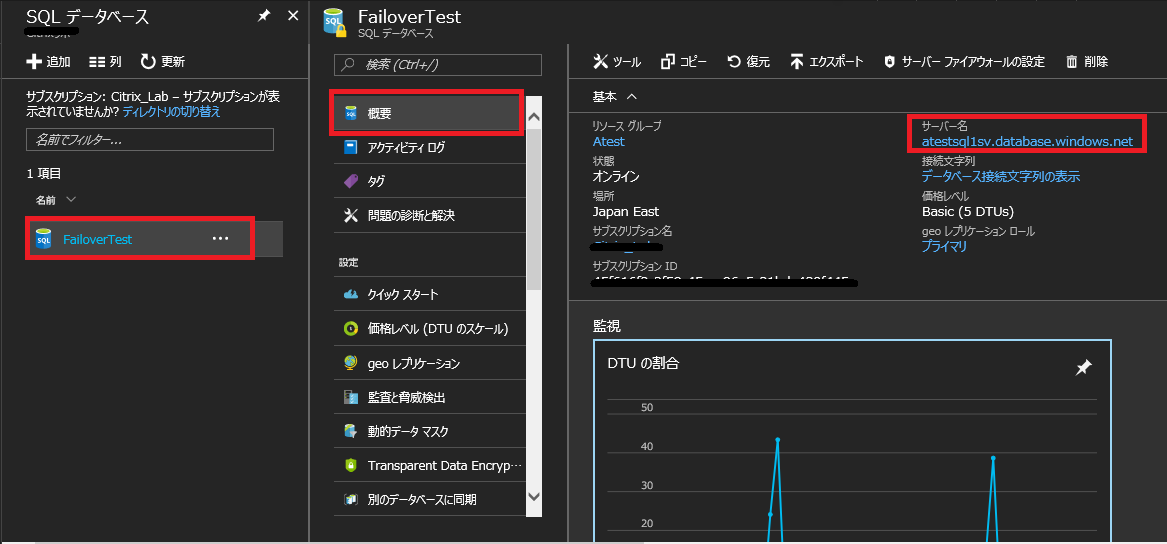Open 価格レベル (DTU のスケール) item

coord(429,328)
